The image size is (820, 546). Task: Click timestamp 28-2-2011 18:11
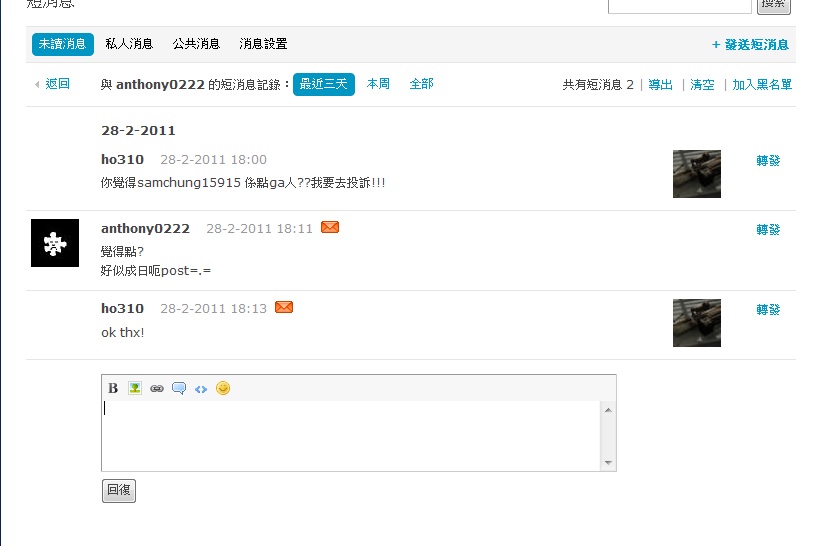click(259, 229)
